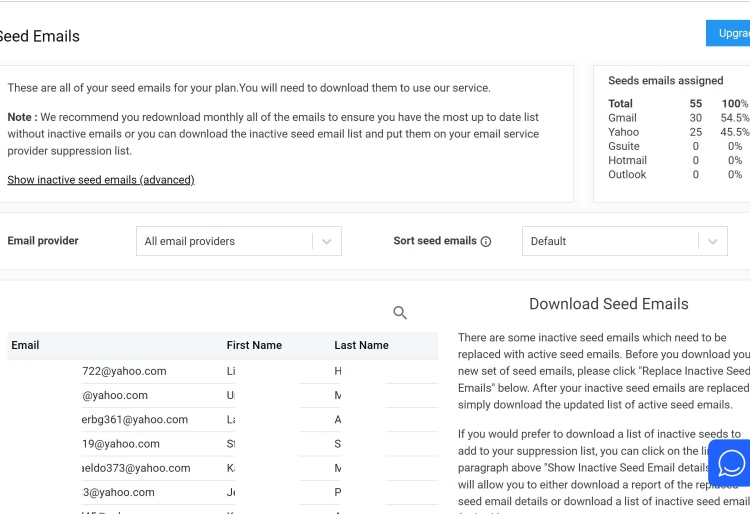Viewport: 750px width, 515px height.
Task: Select the row ending in 722@yahoo.com
Action: [x=124, y=371]
